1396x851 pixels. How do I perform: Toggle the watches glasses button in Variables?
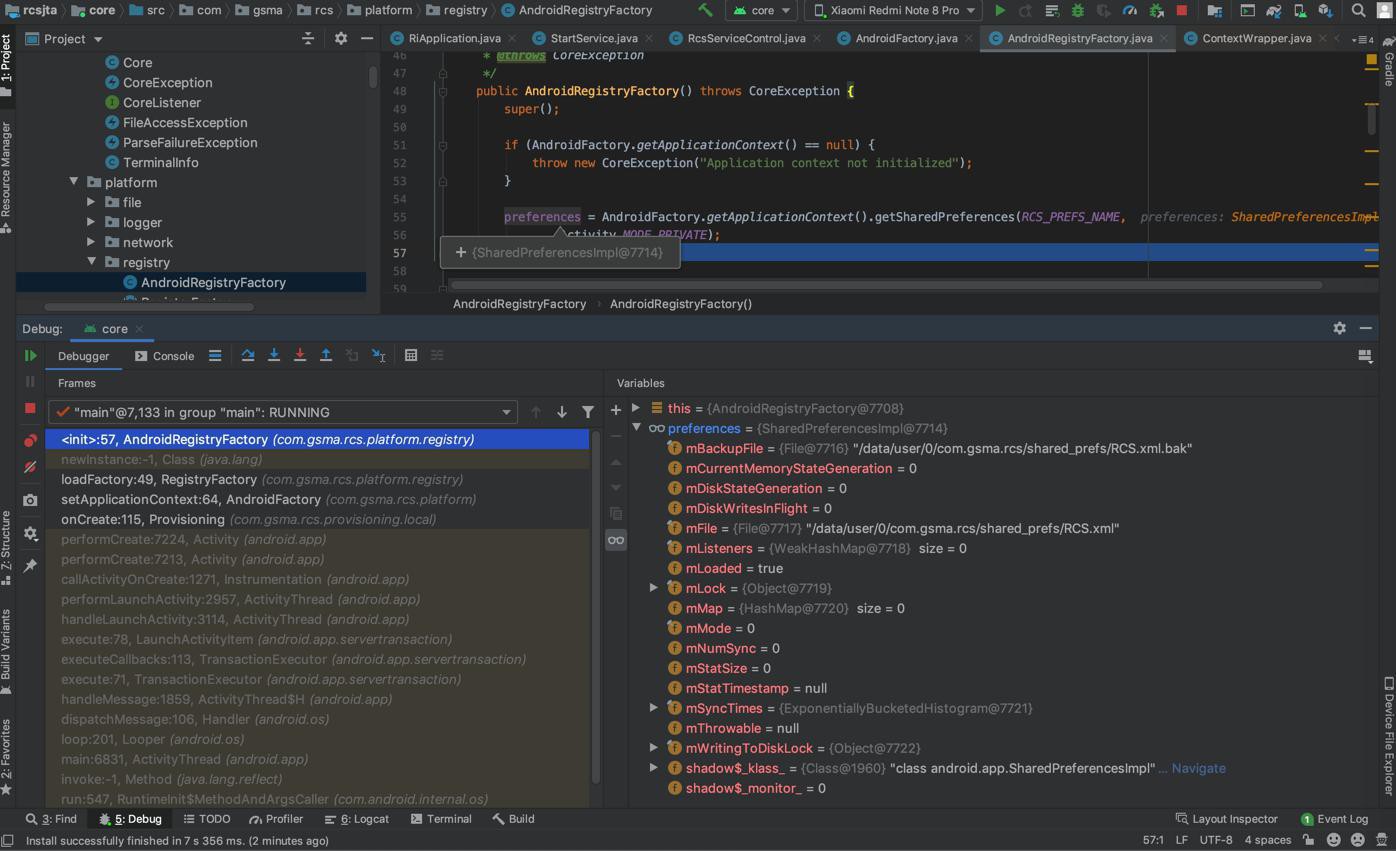(x=615, y=540)
